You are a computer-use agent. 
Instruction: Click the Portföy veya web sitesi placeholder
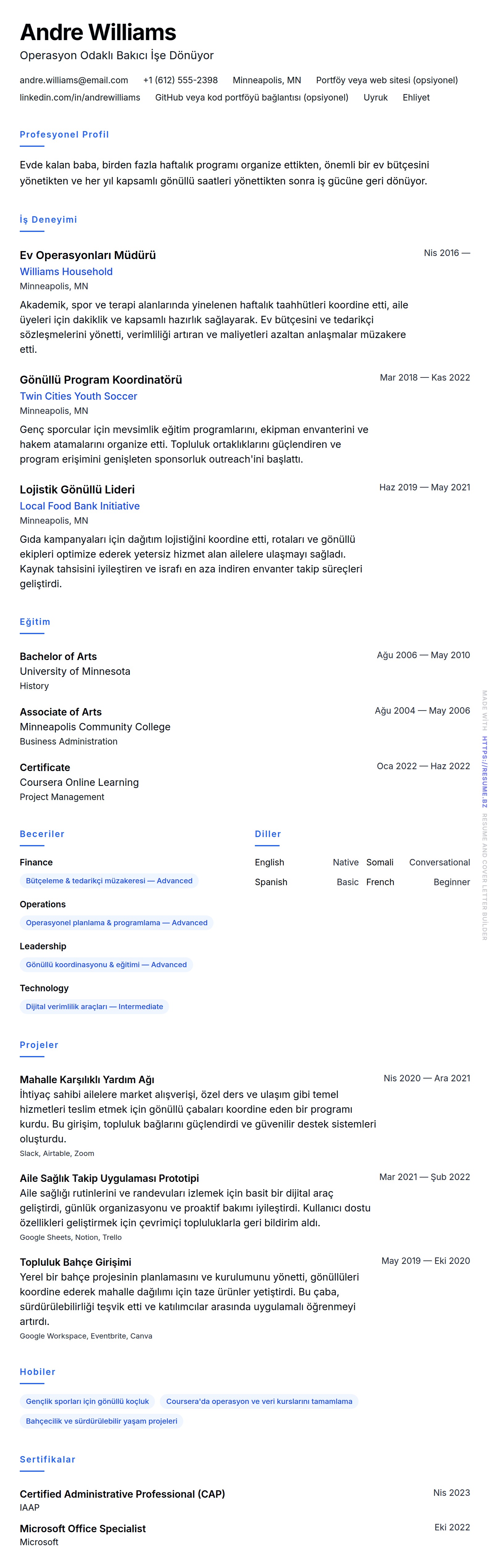pos(387,80)
